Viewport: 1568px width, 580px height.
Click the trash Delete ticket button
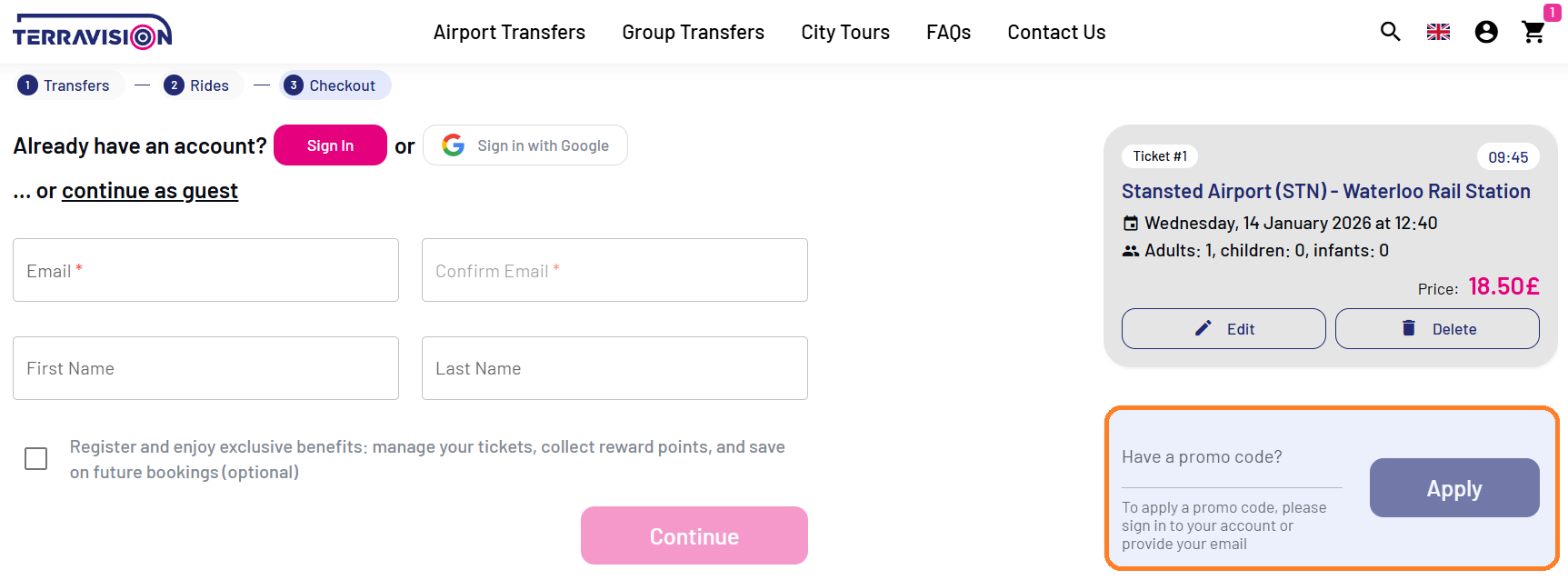click(1436, 329)
